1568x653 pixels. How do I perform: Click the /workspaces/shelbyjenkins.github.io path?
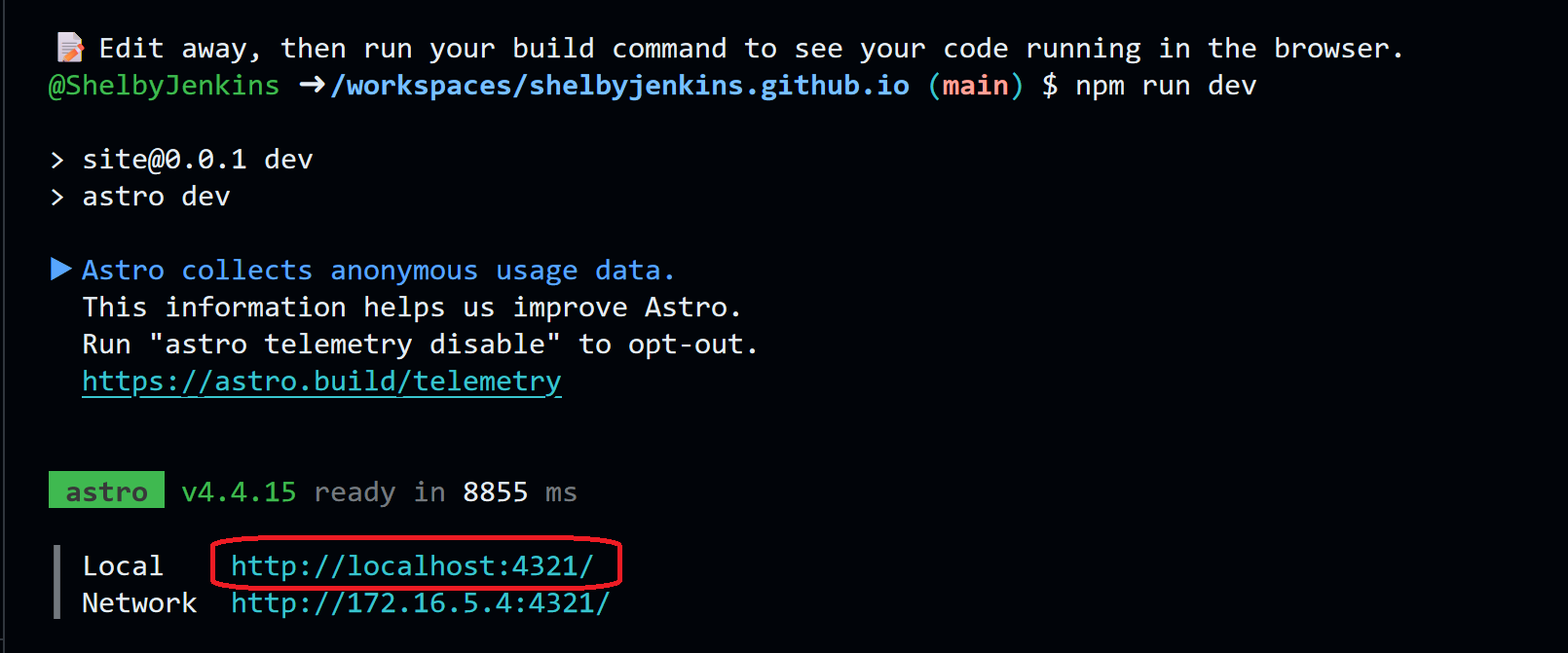point(620,86)
